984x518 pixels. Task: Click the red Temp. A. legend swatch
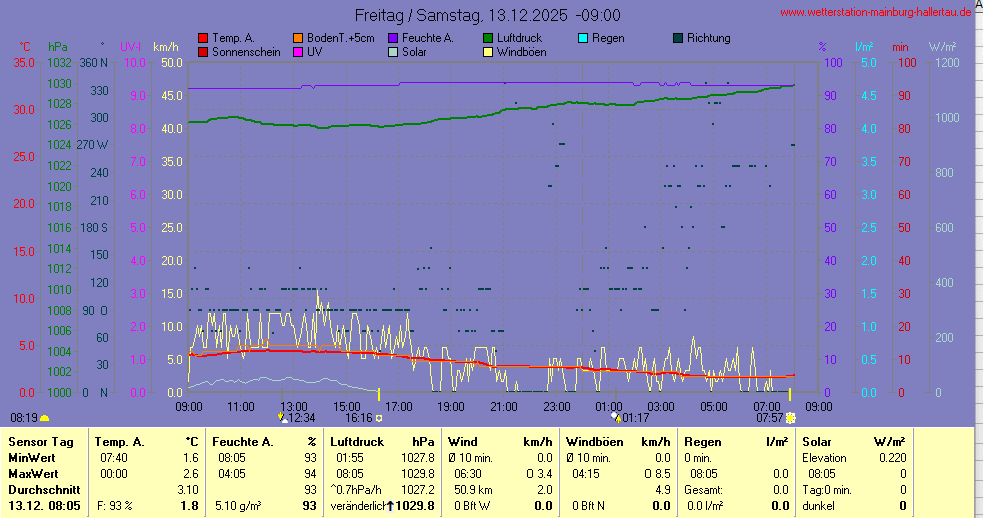pyautogui.click(x=203, y=38)
